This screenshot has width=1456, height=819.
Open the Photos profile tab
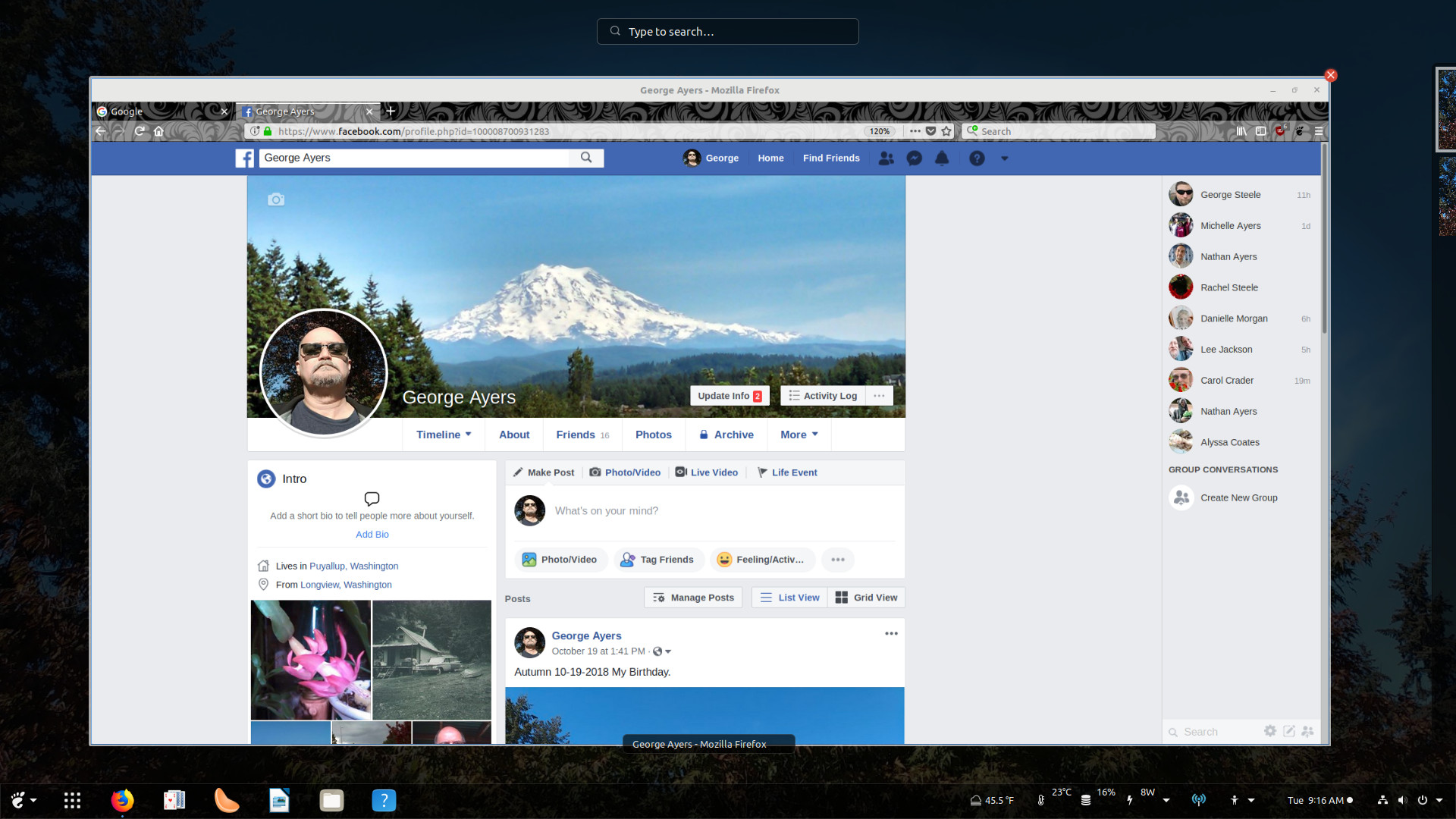(654, 435)
